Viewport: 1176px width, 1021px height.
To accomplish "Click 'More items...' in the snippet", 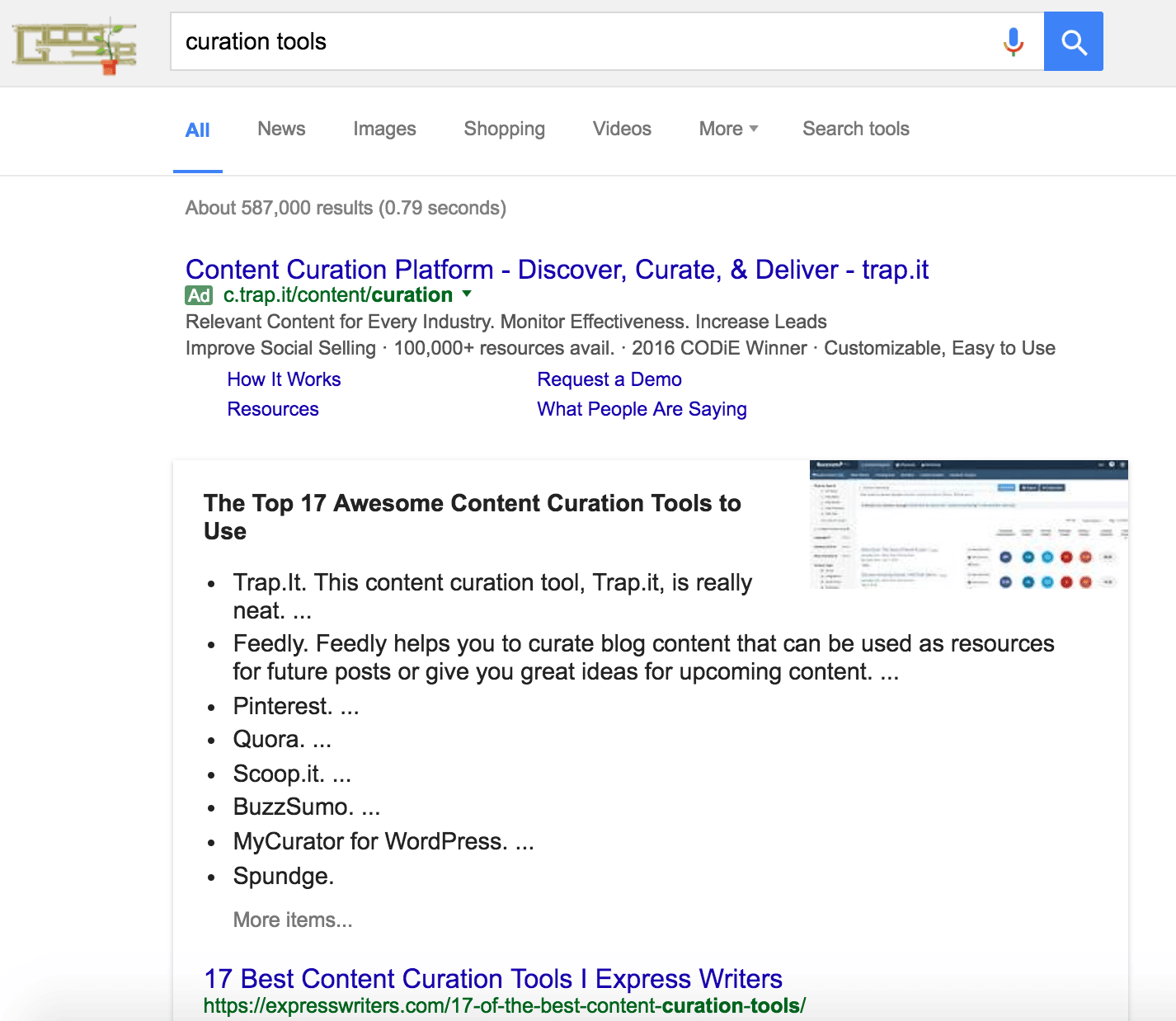I will (x=293, y=920).
